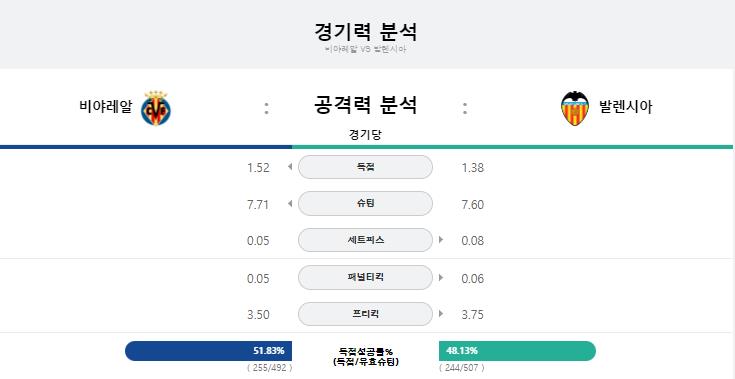Click the 비야레알 team name
This screenshot has height=379, width=735.
click(106, 107)
